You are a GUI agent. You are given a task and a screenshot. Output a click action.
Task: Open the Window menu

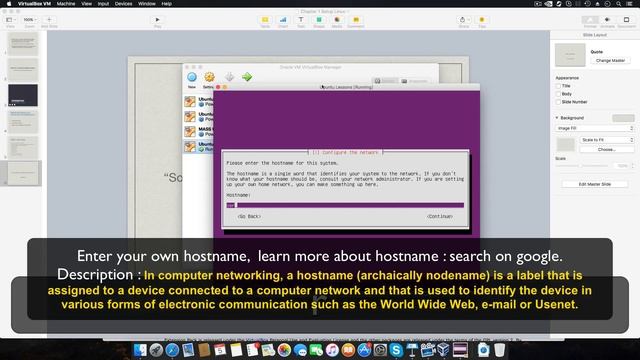(x=147, y=4)
